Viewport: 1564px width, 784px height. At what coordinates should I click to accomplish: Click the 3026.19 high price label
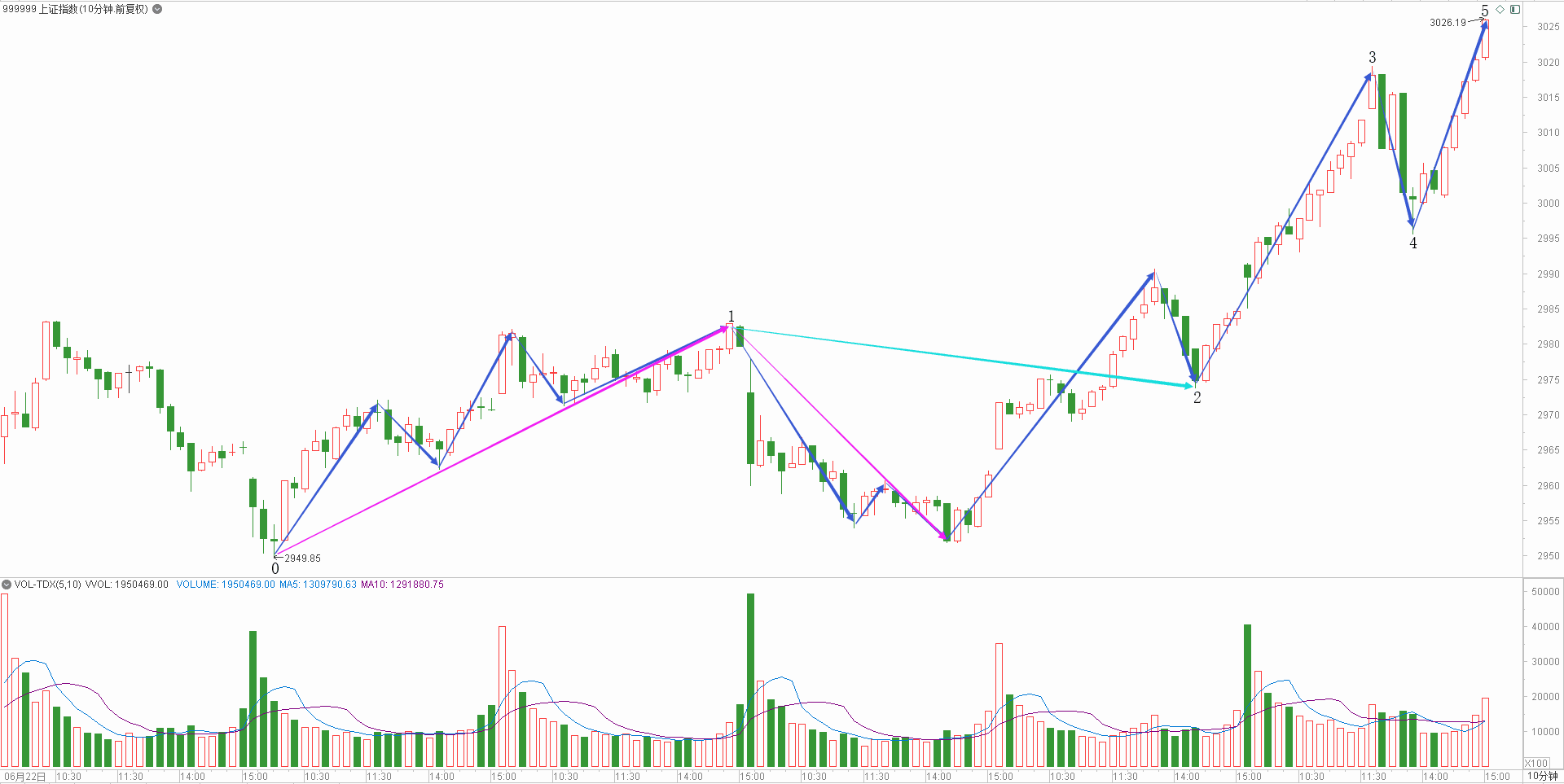(x=1448, y=23)
